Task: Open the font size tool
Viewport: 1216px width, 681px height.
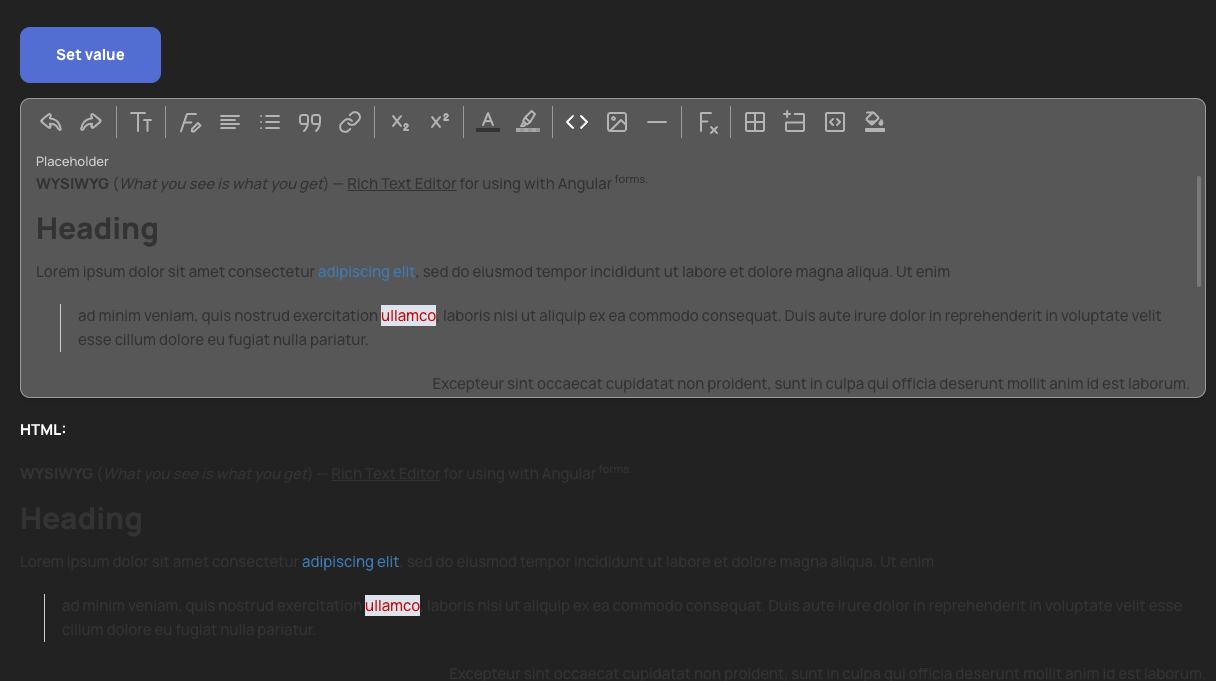Action: (x=141, y=122)
